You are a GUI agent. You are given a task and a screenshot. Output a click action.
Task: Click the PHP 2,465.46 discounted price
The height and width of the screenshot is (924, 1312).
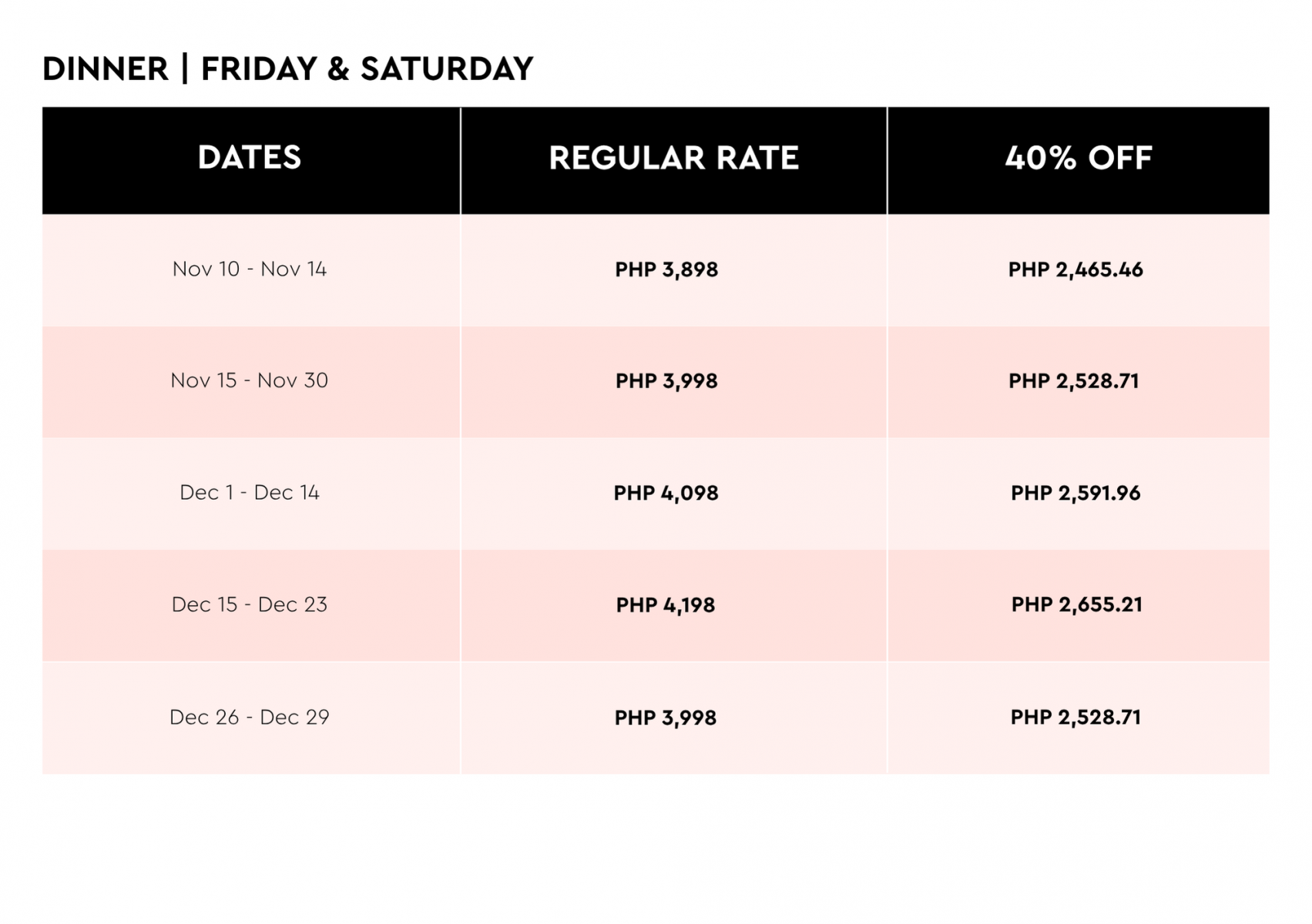1075,269
